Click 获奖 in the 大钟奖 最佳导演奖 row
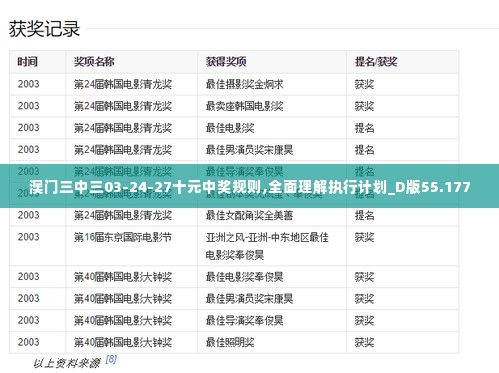Screen dimensions: 499x373 tap(364, 320)
